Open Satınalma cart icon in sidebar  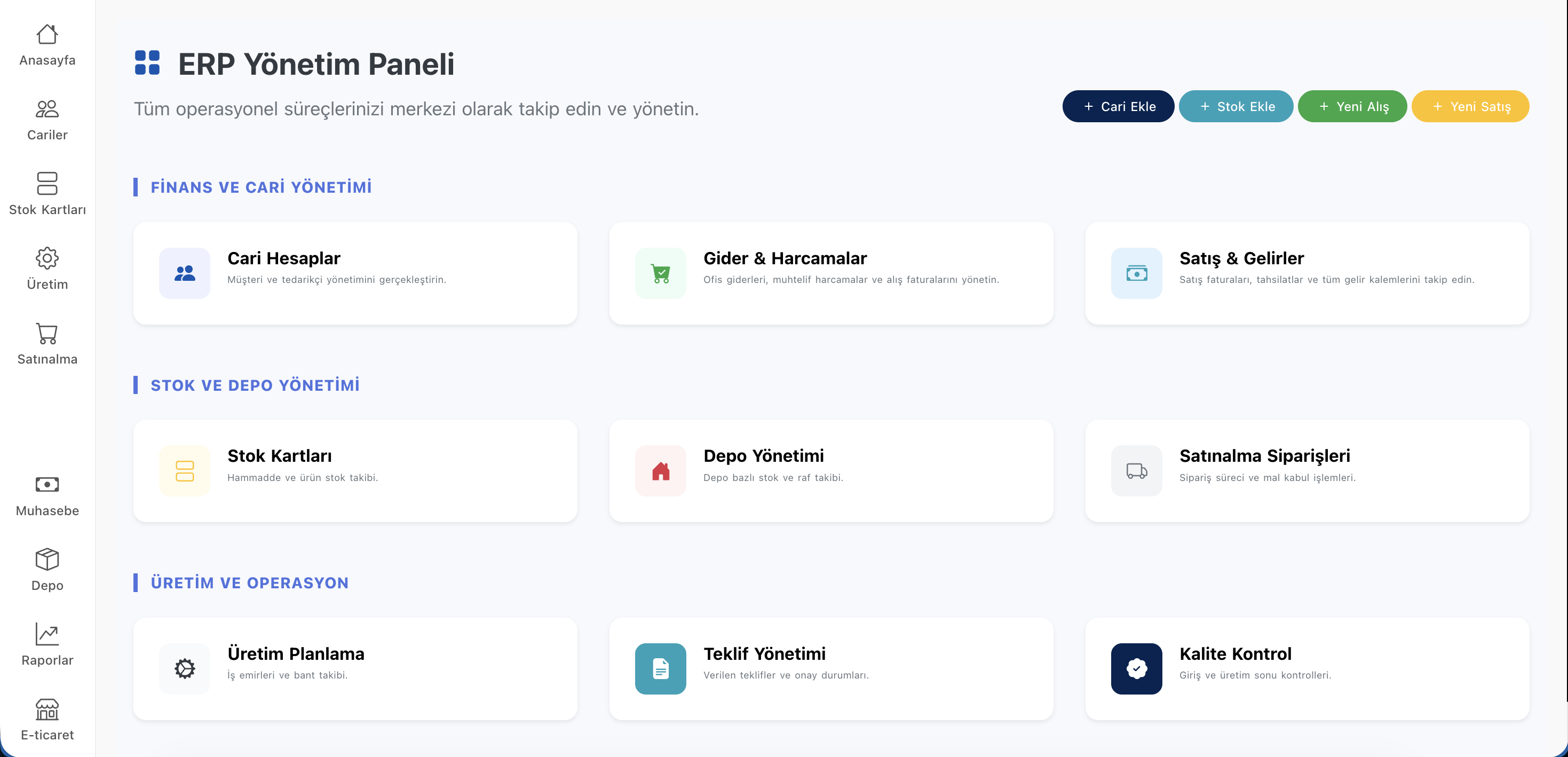(47, 333)
